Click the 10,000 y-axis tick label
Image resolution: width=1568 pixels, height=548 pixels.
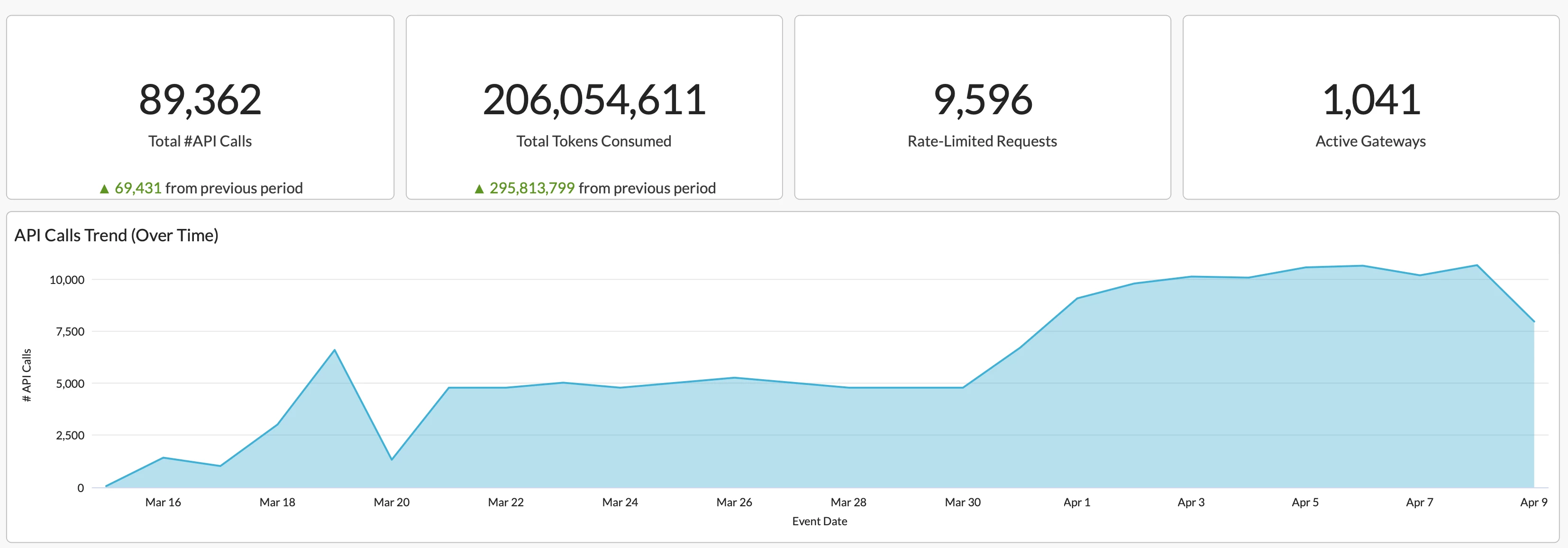(x=66, y=280)
